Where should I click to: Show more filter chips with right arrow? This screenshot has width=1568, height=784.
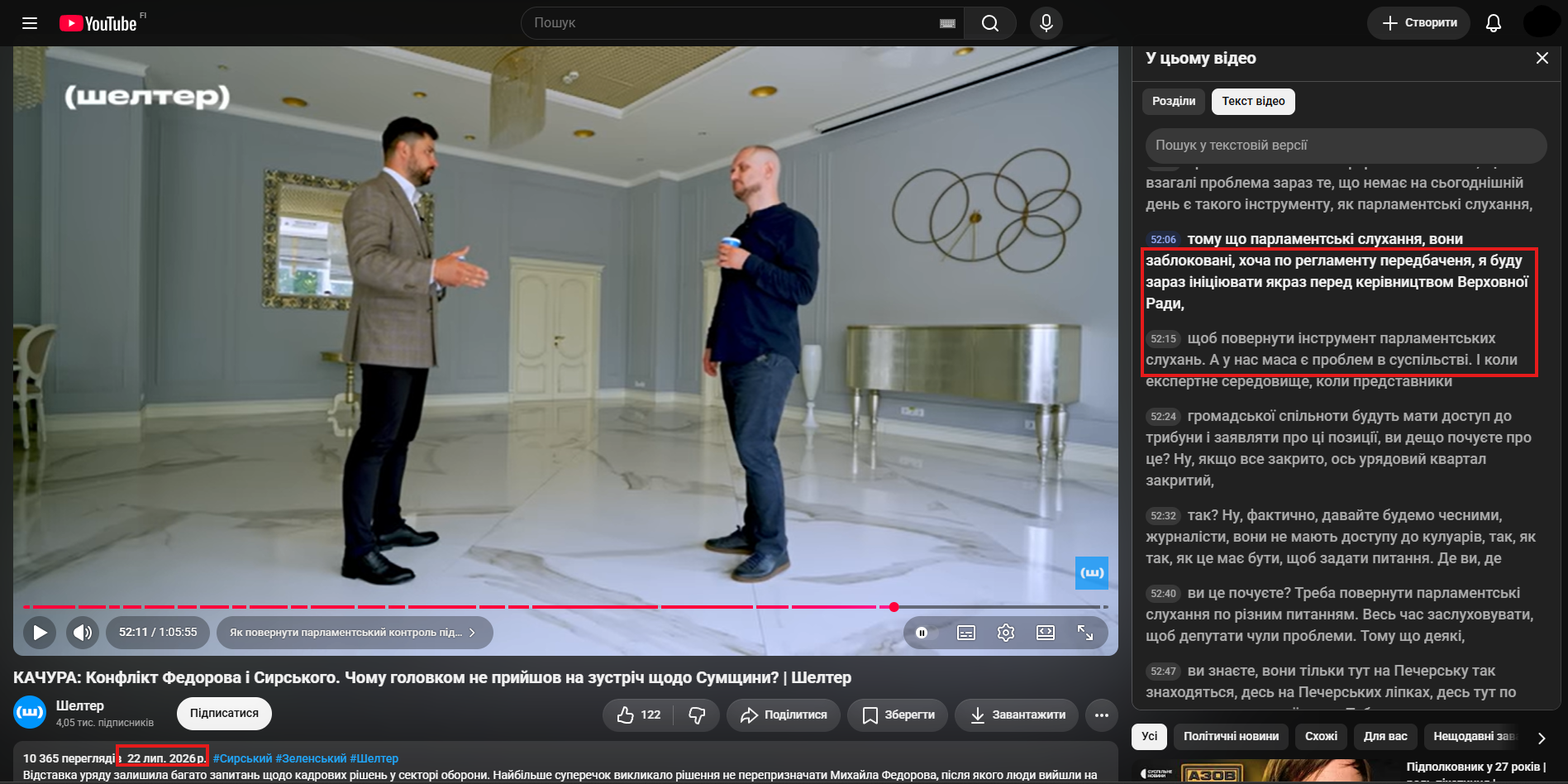coord(1542,738)
